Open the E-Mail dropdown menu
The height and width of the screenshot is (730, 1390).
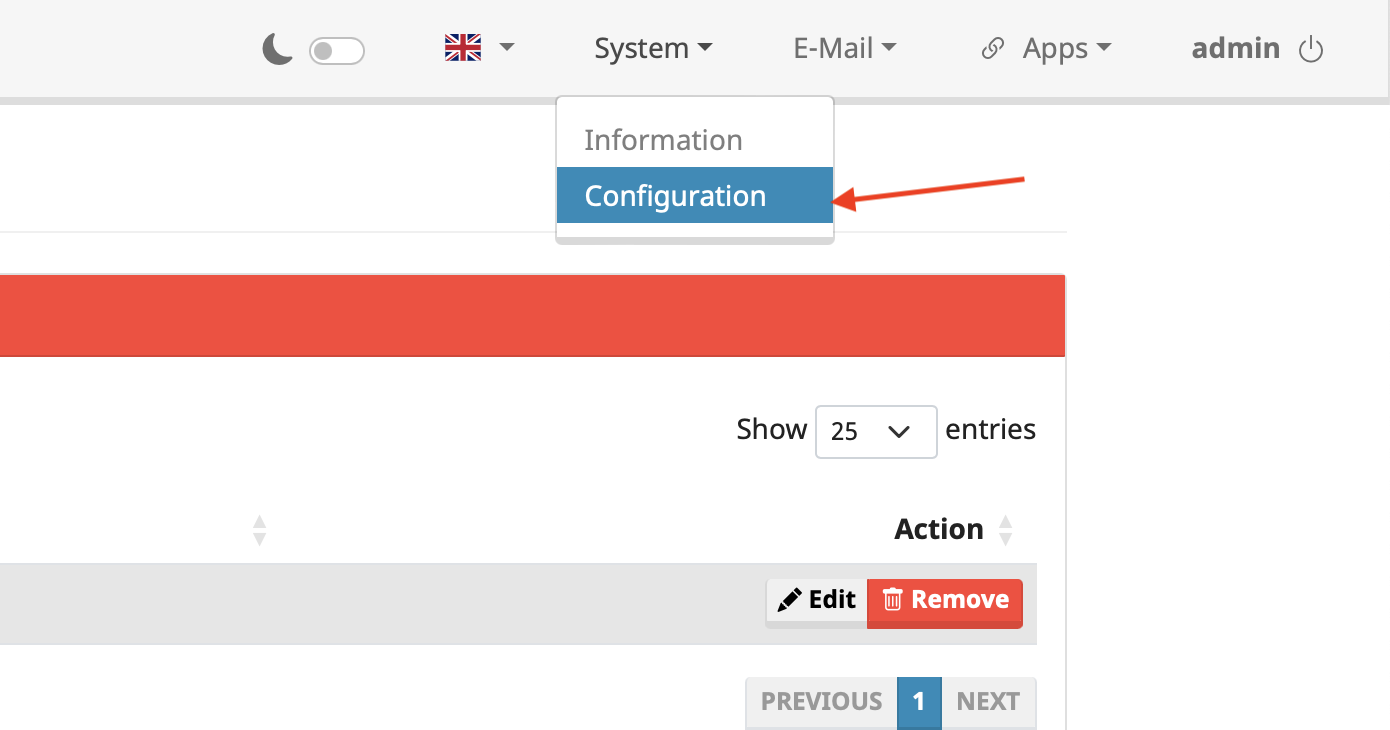pyautogui.click(x=845, y=48)
